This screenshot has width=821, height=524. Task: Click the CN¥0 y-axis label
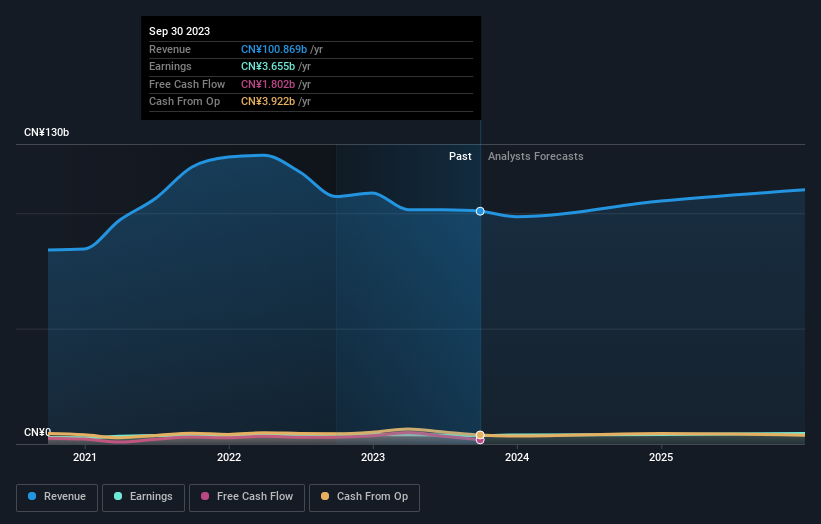pos(37,432)
